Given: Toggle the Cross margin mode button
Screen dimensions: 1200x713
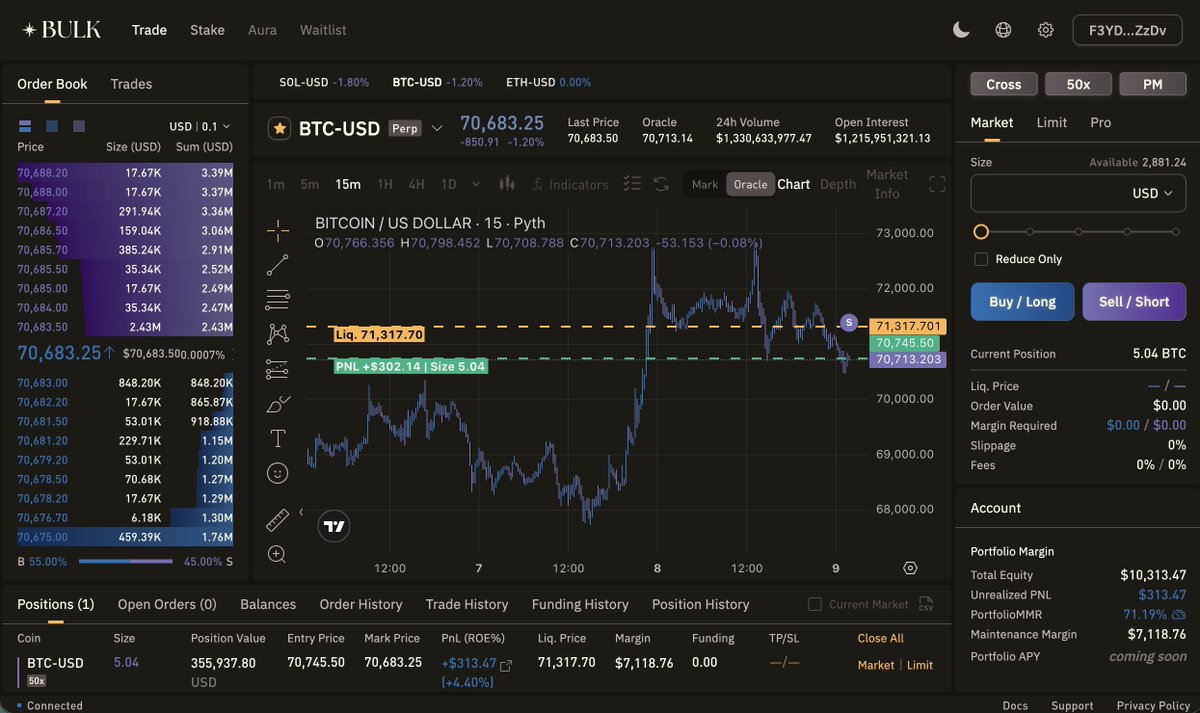Looking at the screenshot, I should coord(1004,84).
